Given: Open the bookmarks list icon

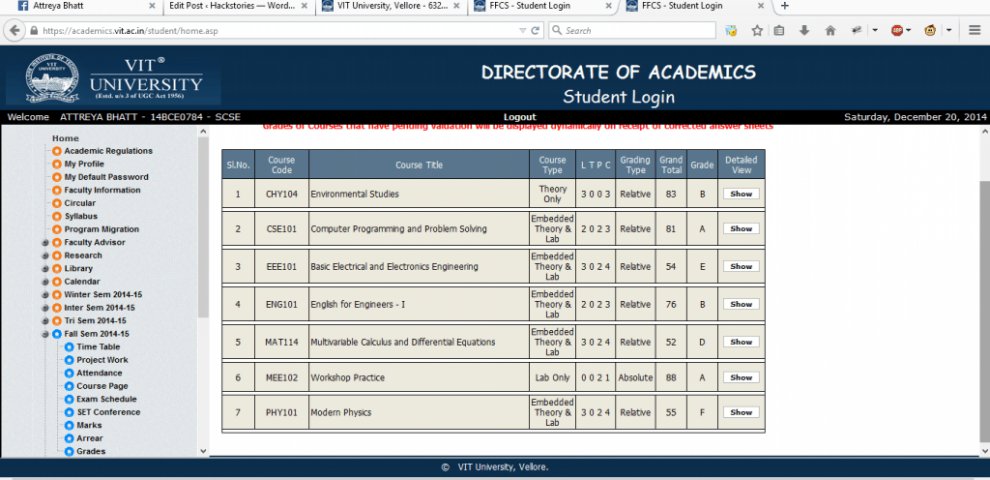Looking at the screenshot, I should click(x=779, y=30).
